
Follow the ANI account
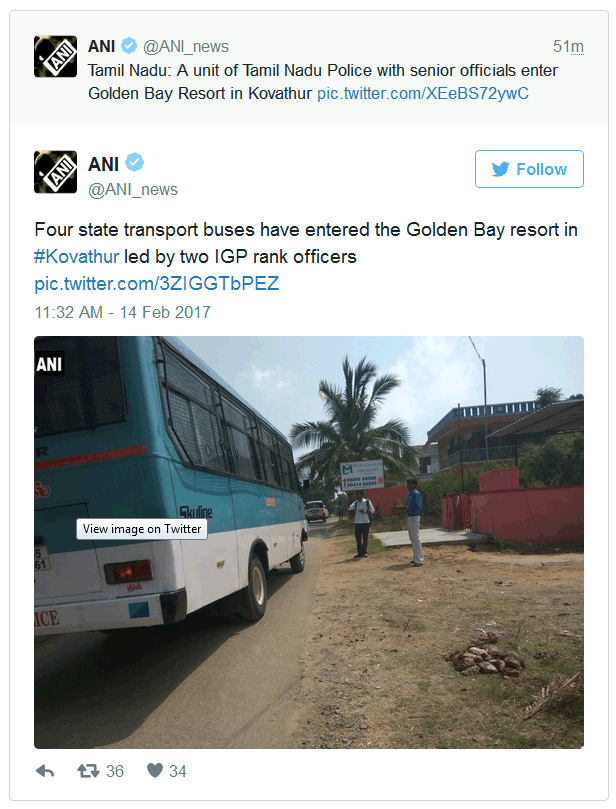[x=529, y=169]
